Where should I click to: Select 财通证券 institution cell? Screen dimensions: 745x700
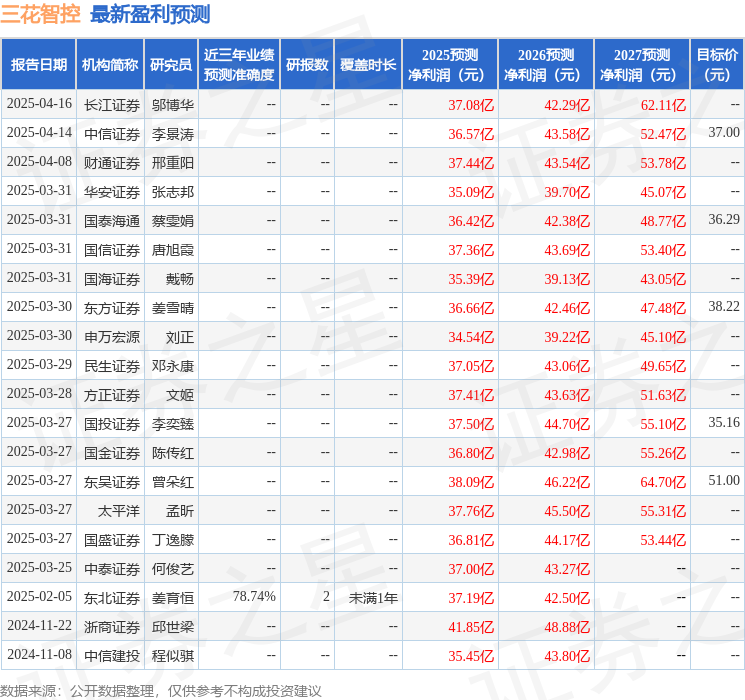[112, 163]
